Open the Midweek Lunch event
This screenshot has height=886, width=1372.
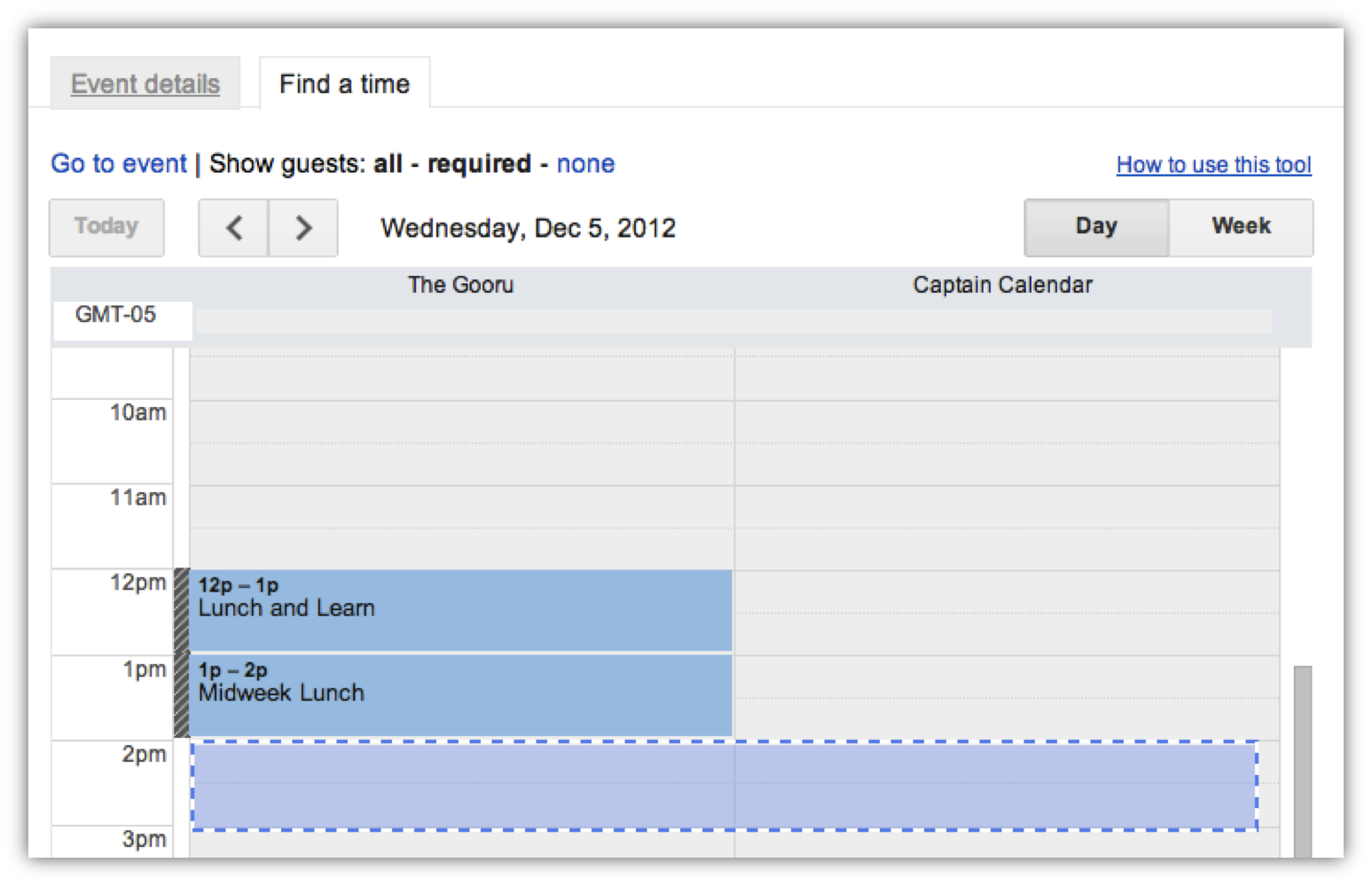coord(461,695)
